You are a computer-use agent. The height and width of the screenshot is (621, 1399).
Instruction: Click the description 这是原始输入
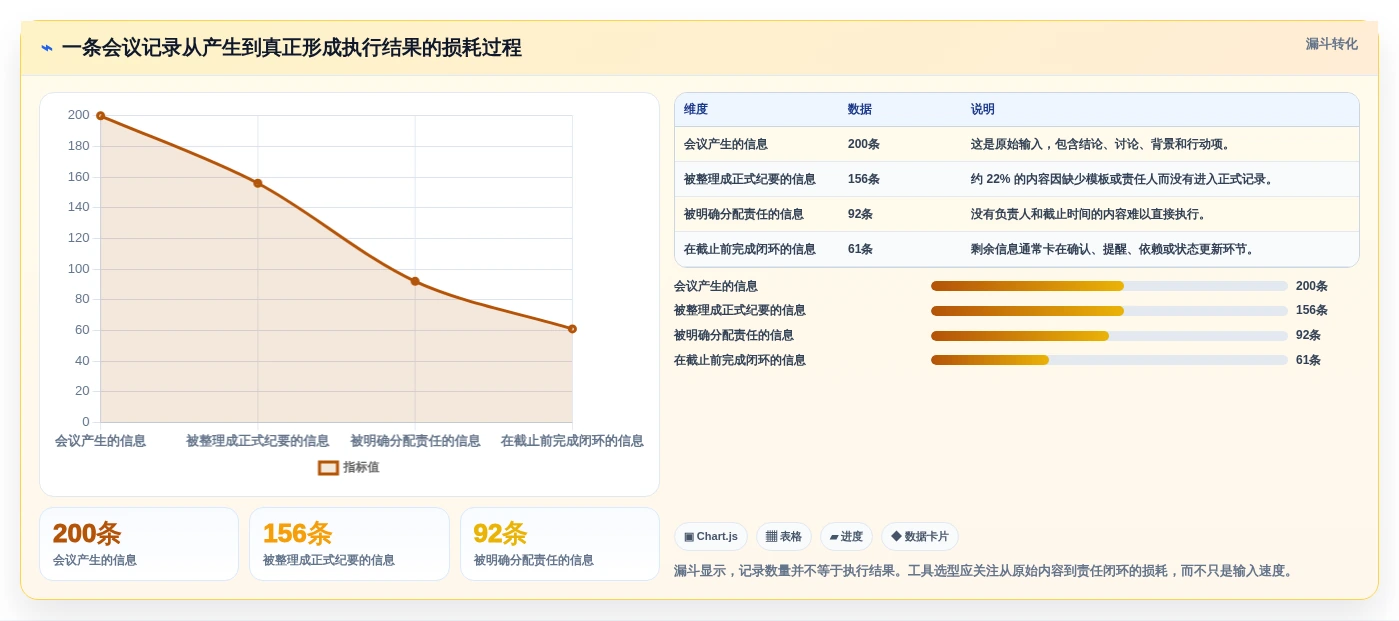(x=1103, y=144)
